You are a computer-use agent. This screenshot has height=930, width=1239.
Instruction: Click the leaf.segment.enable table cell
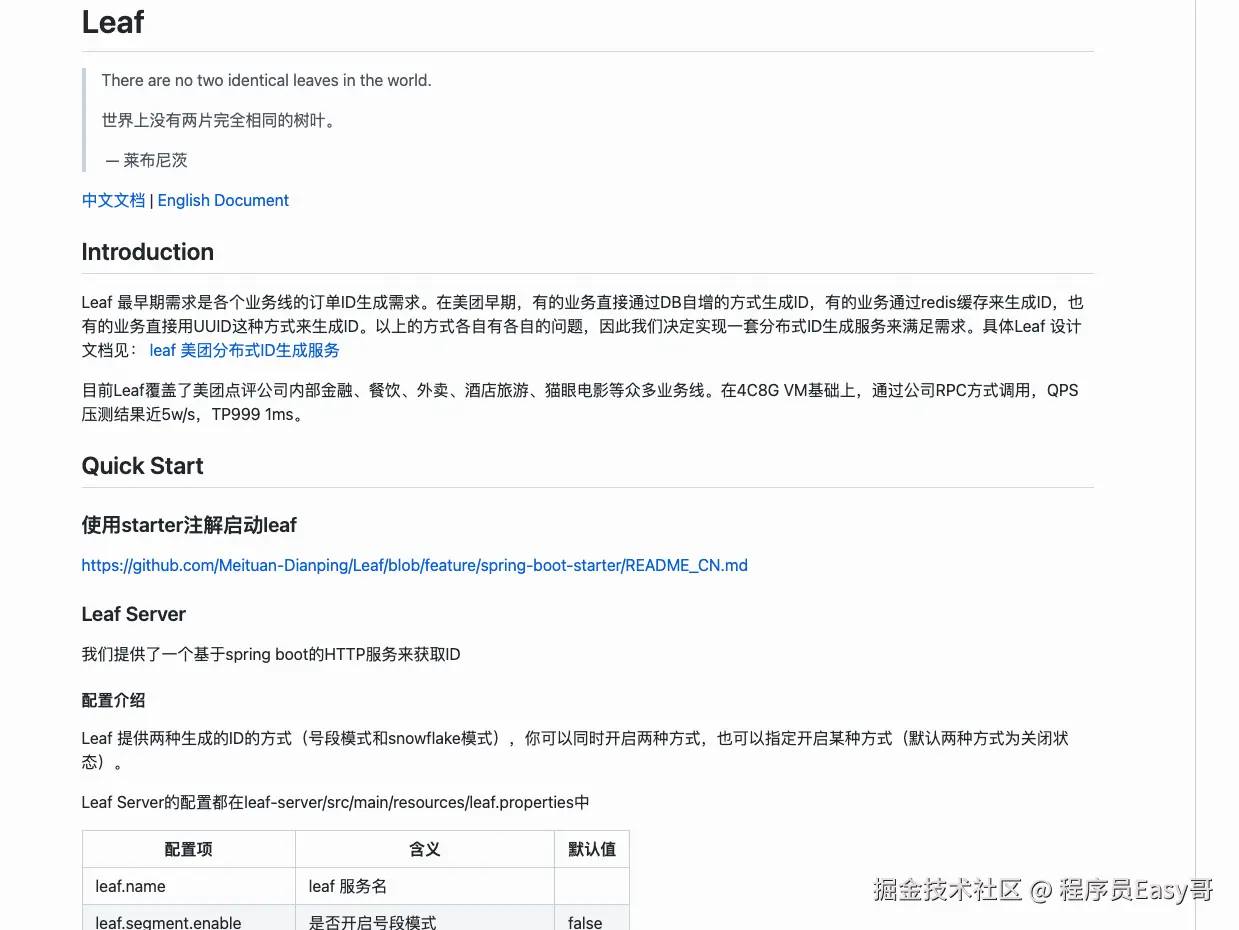point(189,918)
